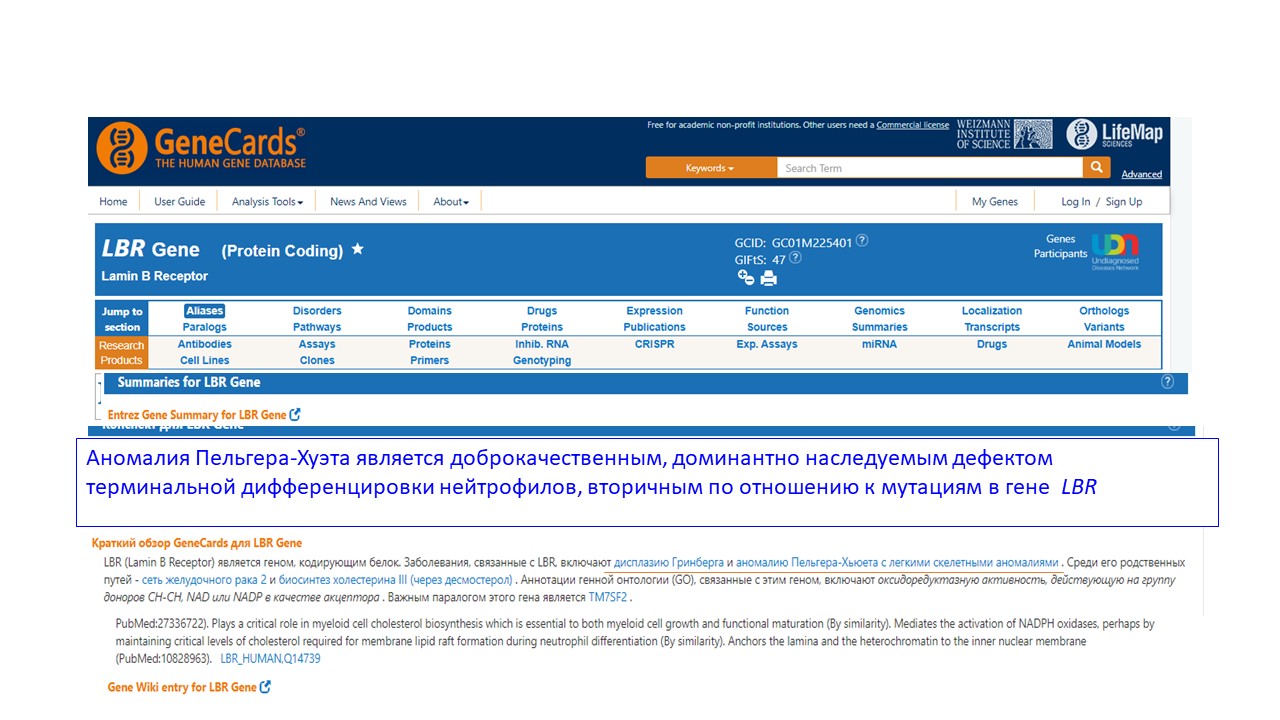Jump to Aliases section
1280x720 pixels.
[204, 311]
